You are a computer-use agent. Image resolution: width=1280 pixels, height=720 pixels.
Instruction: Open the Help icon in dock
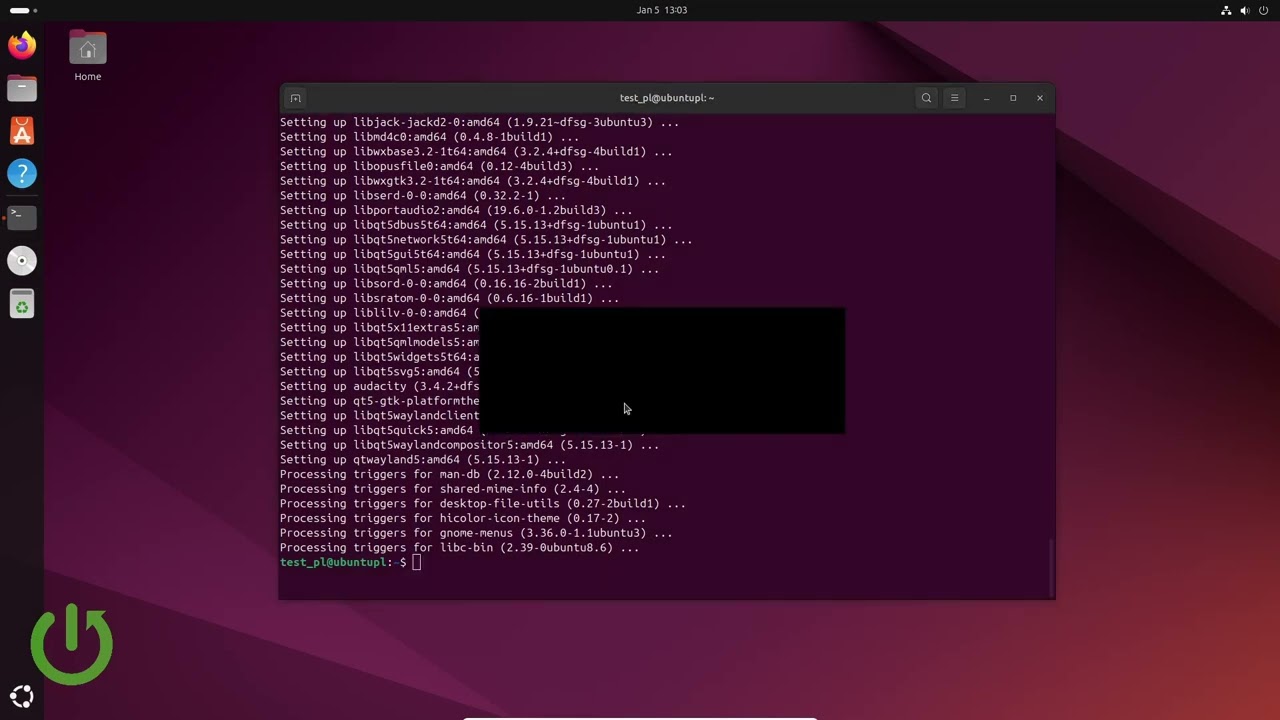click(22, 174)
